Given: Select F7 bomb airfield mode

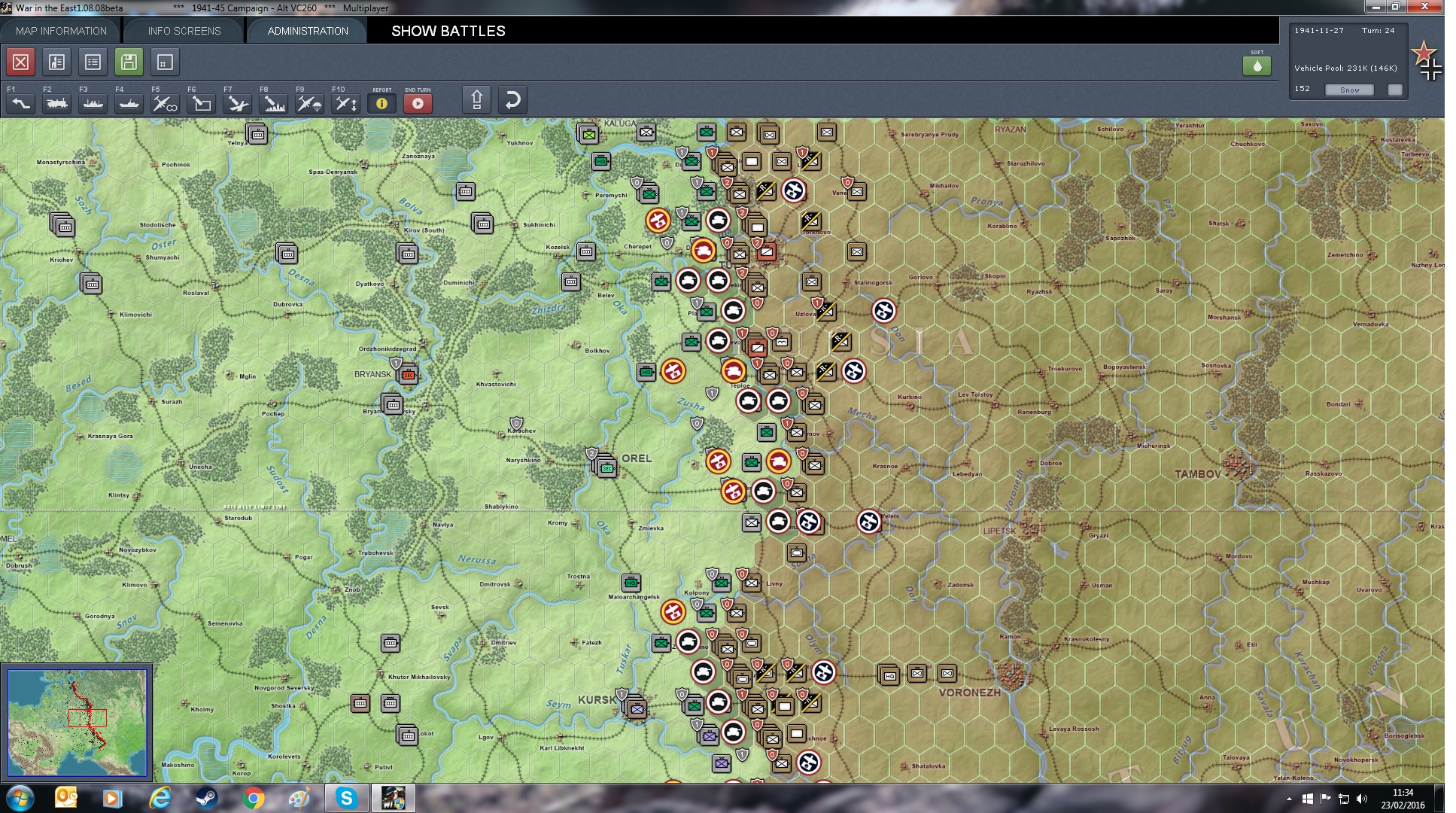Looking at the screenshot, I should coord(237,103).
